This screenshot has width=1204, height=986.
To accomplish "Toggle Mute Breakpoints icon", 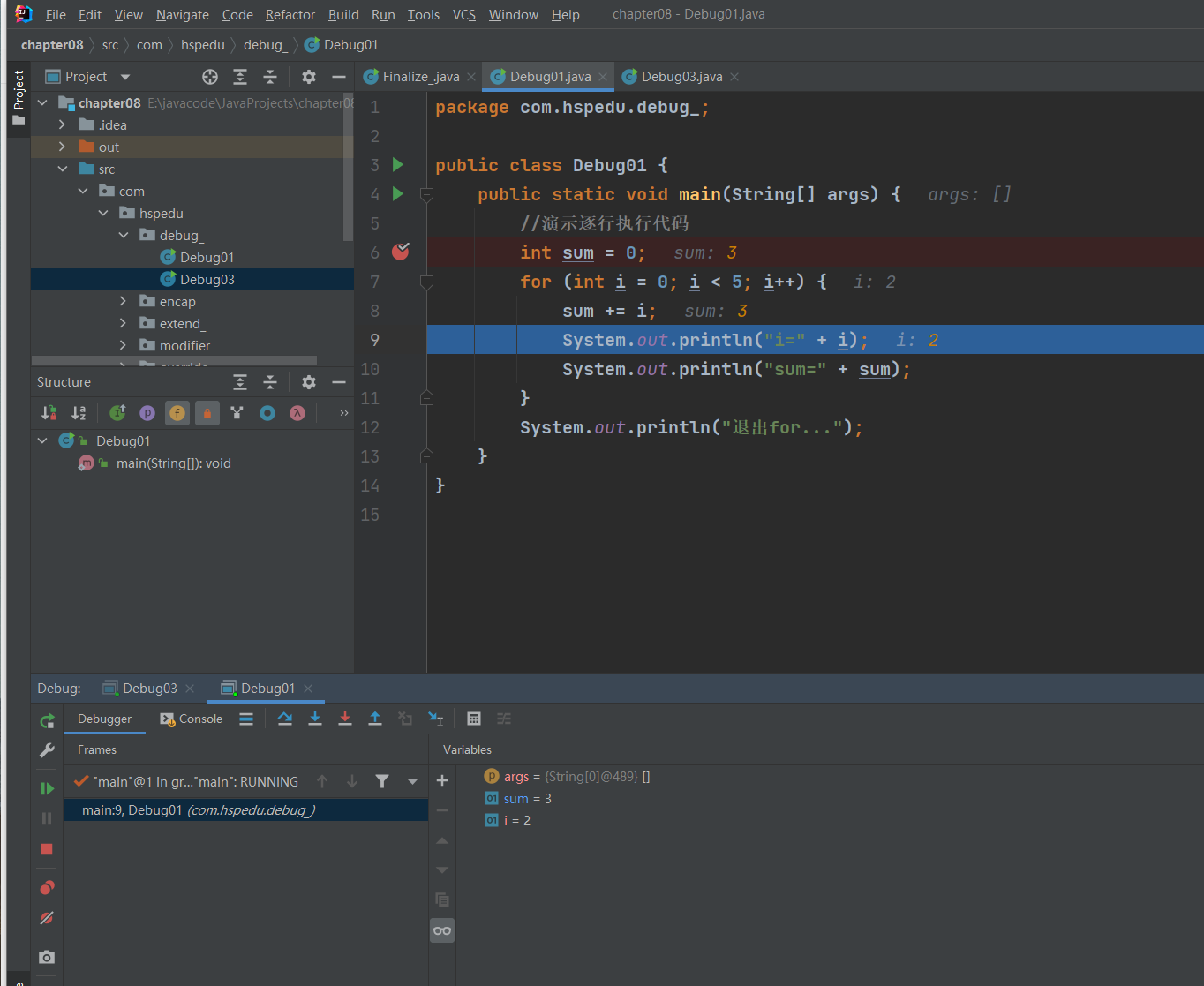I will pyautogui.click(x=47, y=918).
